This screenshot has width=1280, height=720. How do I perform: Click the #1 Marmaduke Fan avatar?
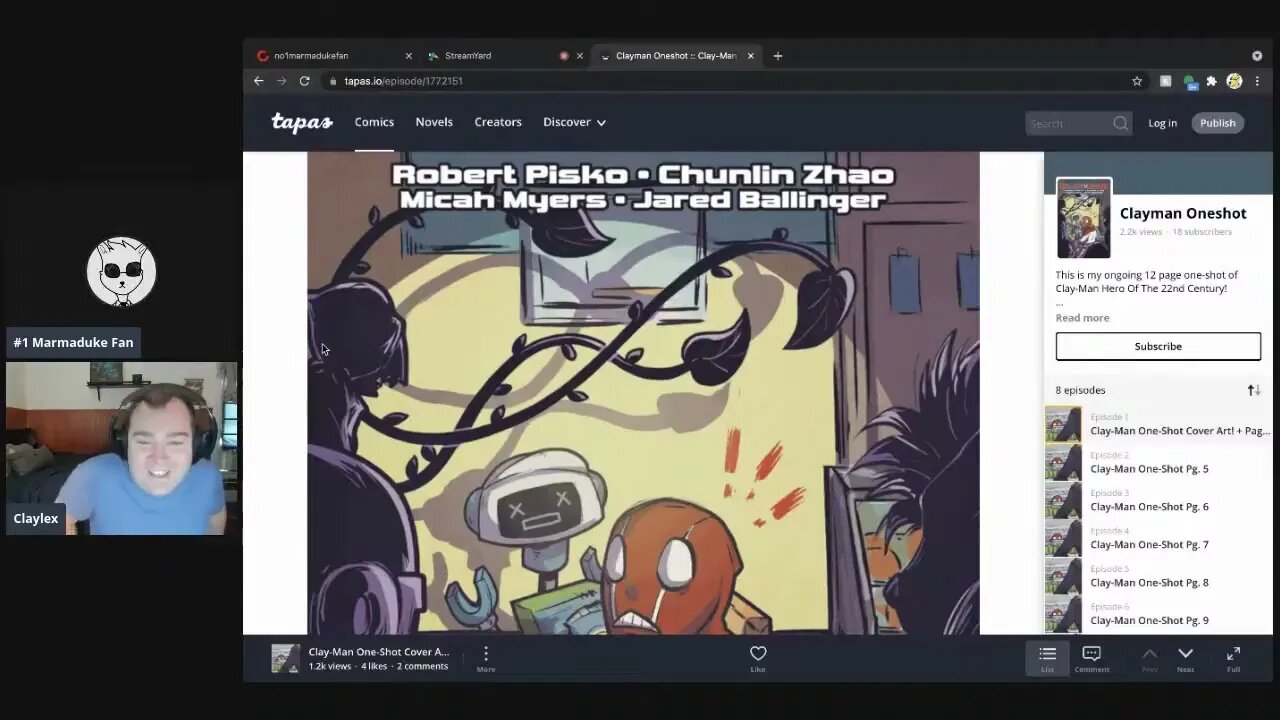click(121, 272)
